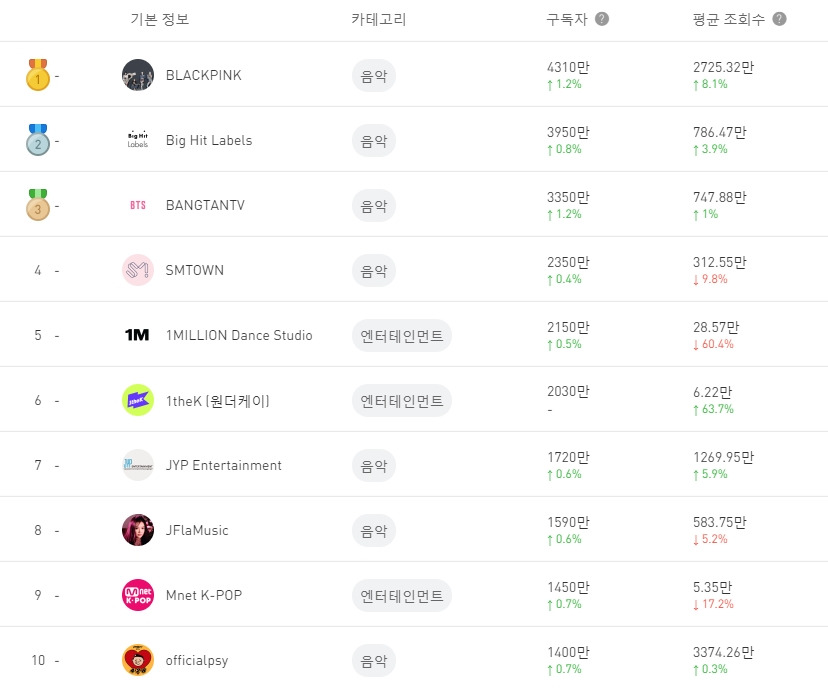Click the bronze medal icon for rank 3
Screen dimensions: 828x689
pyautogui.click(x=37, y=205)
